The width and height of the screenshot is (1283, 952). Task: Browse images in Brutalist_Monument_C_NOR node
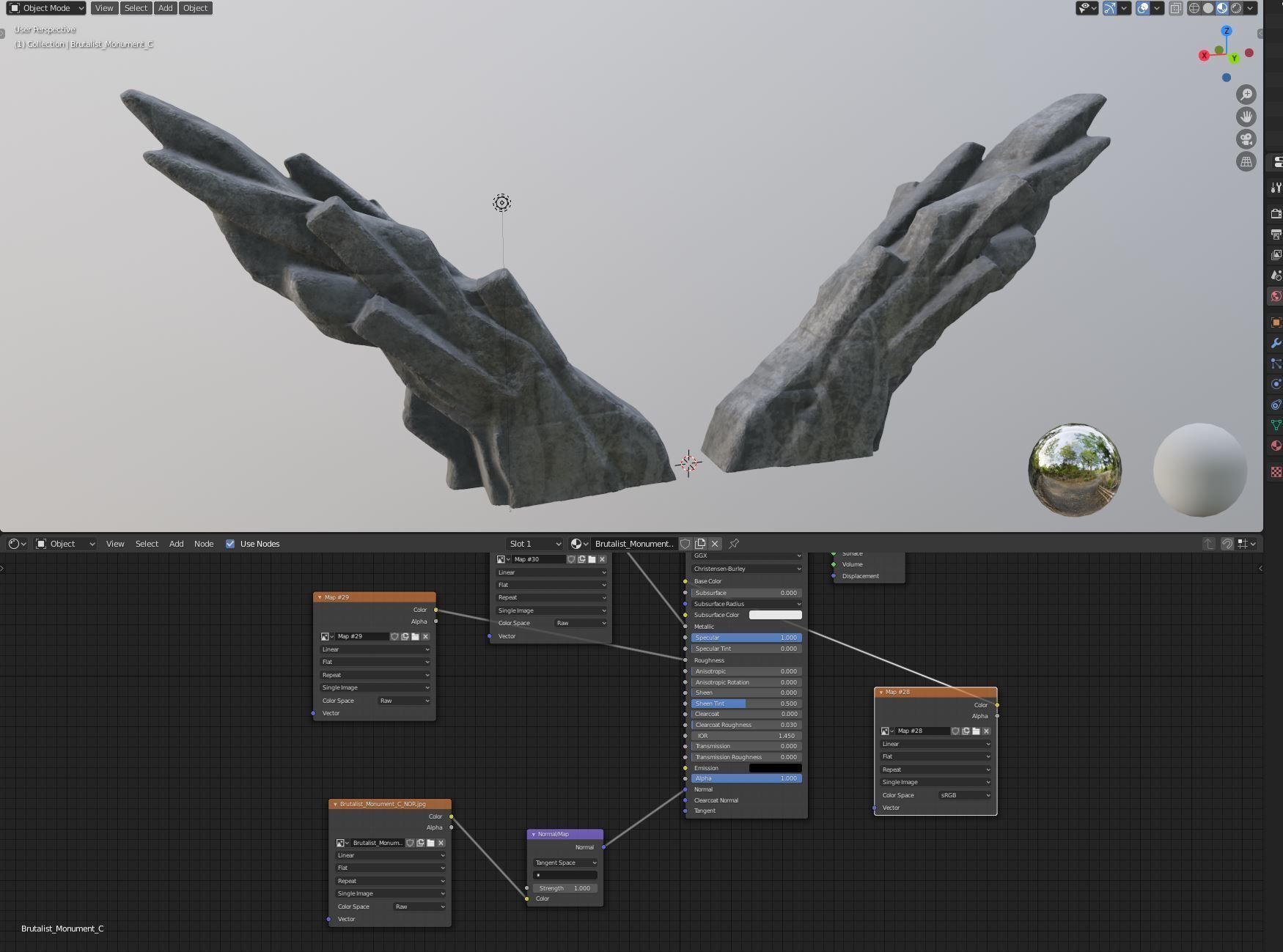[342, 843]
